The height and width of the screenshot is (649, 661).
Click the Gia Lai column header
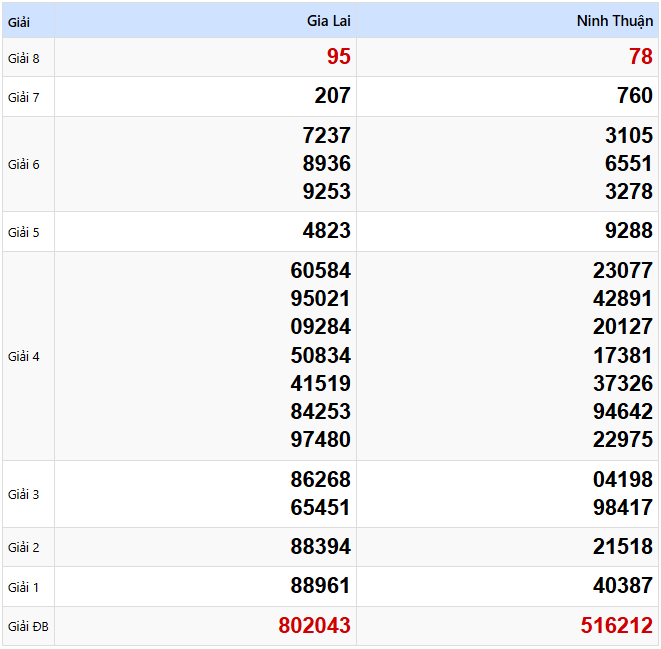click(x=328, y=21)
